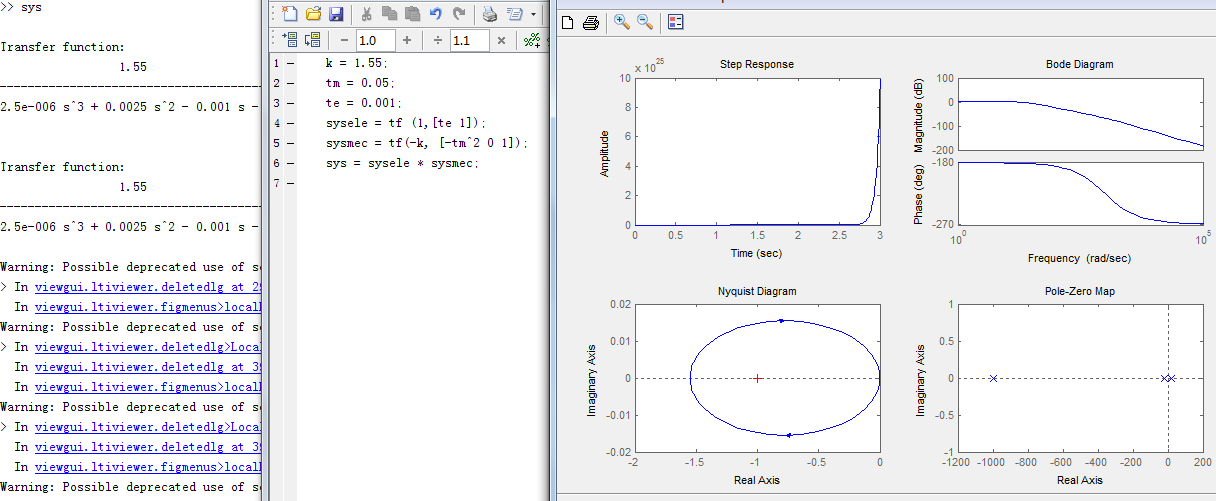
Task: Undo the last edit in the editor
Action: pos(435,14)
